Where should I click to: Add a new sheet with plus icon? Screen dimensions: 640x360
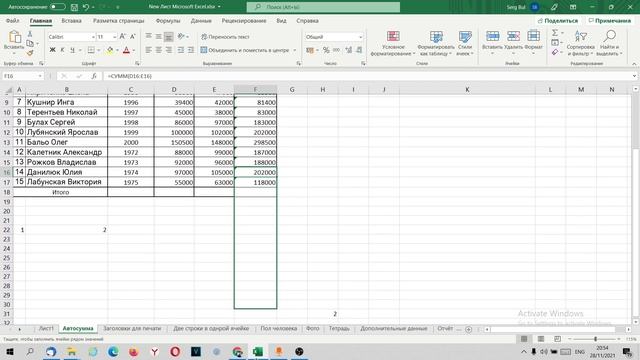[469, 329]
